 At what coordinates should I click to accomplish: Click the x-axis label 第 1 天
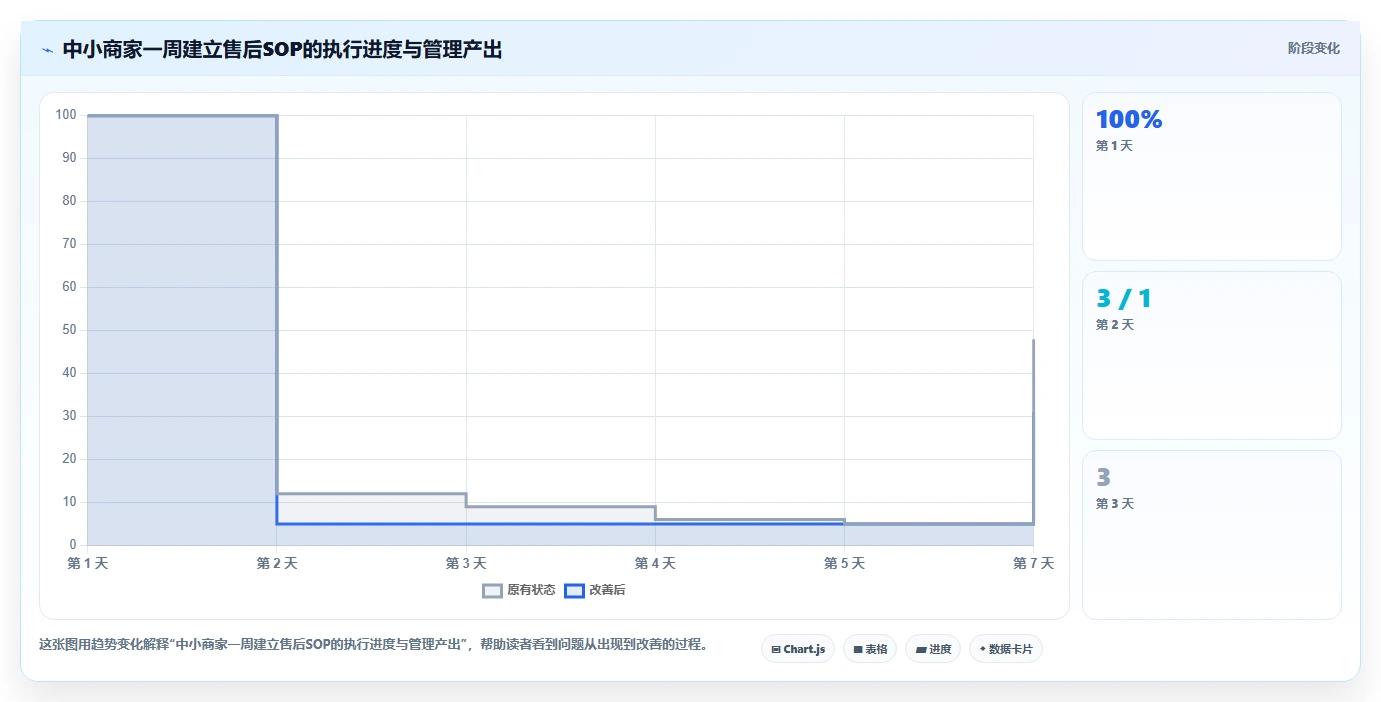click(x=88, y=563)
